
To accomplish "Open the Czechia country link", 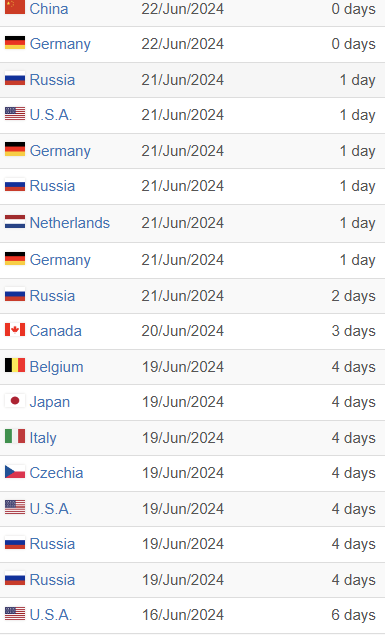I will tap(56, 473).
